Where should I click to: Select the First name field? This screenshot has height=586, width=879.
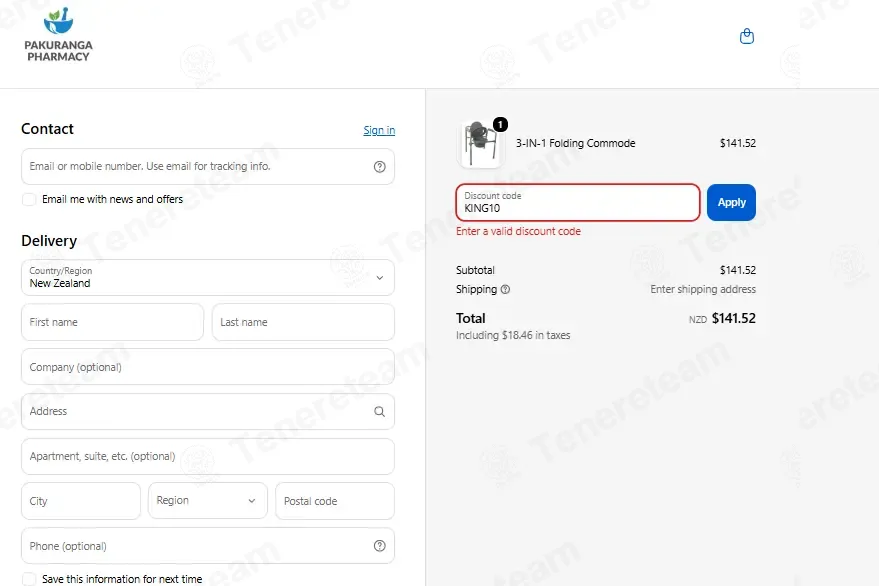[x=112, y=322]
